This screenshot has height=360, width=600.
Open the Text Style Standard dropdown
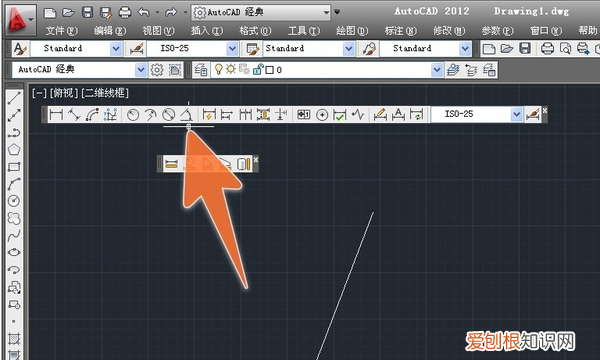tap(116, 49)
